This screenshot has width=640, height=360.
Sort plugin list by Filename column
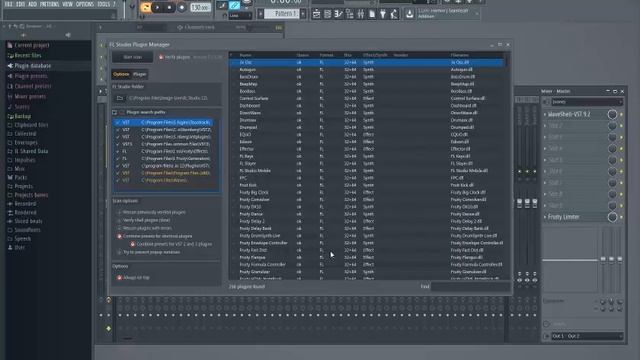pyautogui.click(x=460, y=55)
